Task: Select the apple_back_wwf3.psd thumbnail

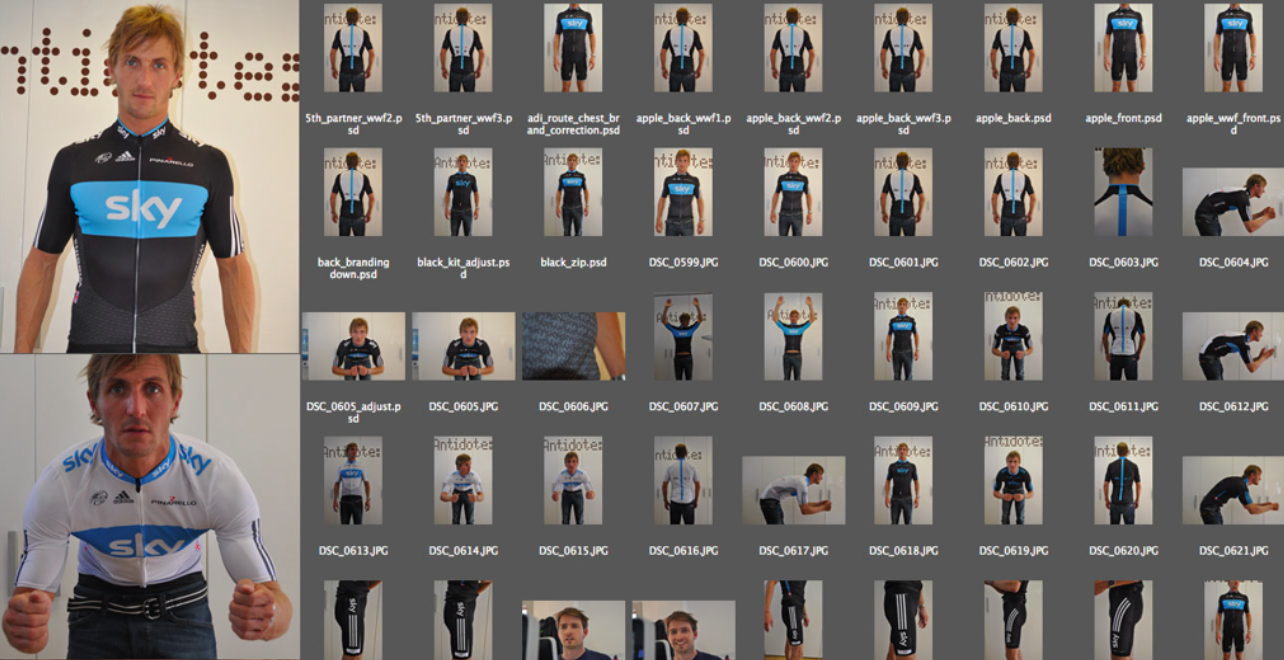Action: coord(903,48)
